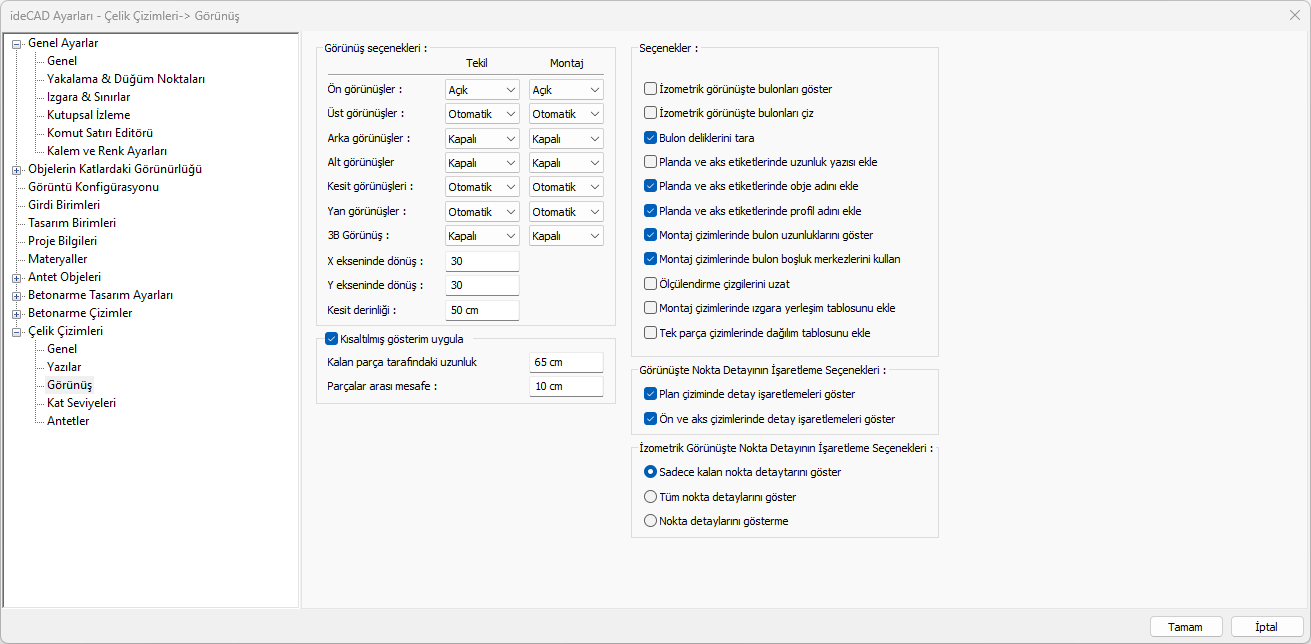
Task: Select Tüm nokta detaylarını göster radio
Action: [x=651, y=496]
